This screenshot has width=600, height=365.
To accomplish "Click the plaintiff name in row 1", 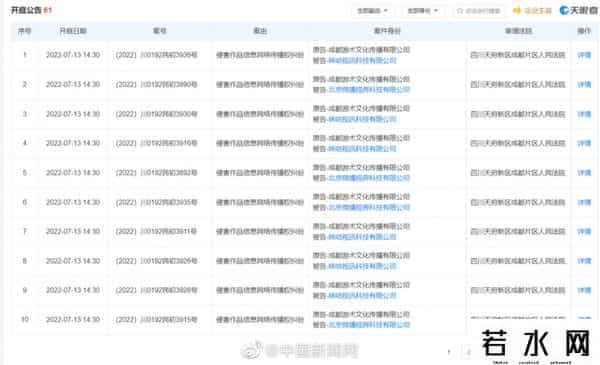I will [369, 50].
